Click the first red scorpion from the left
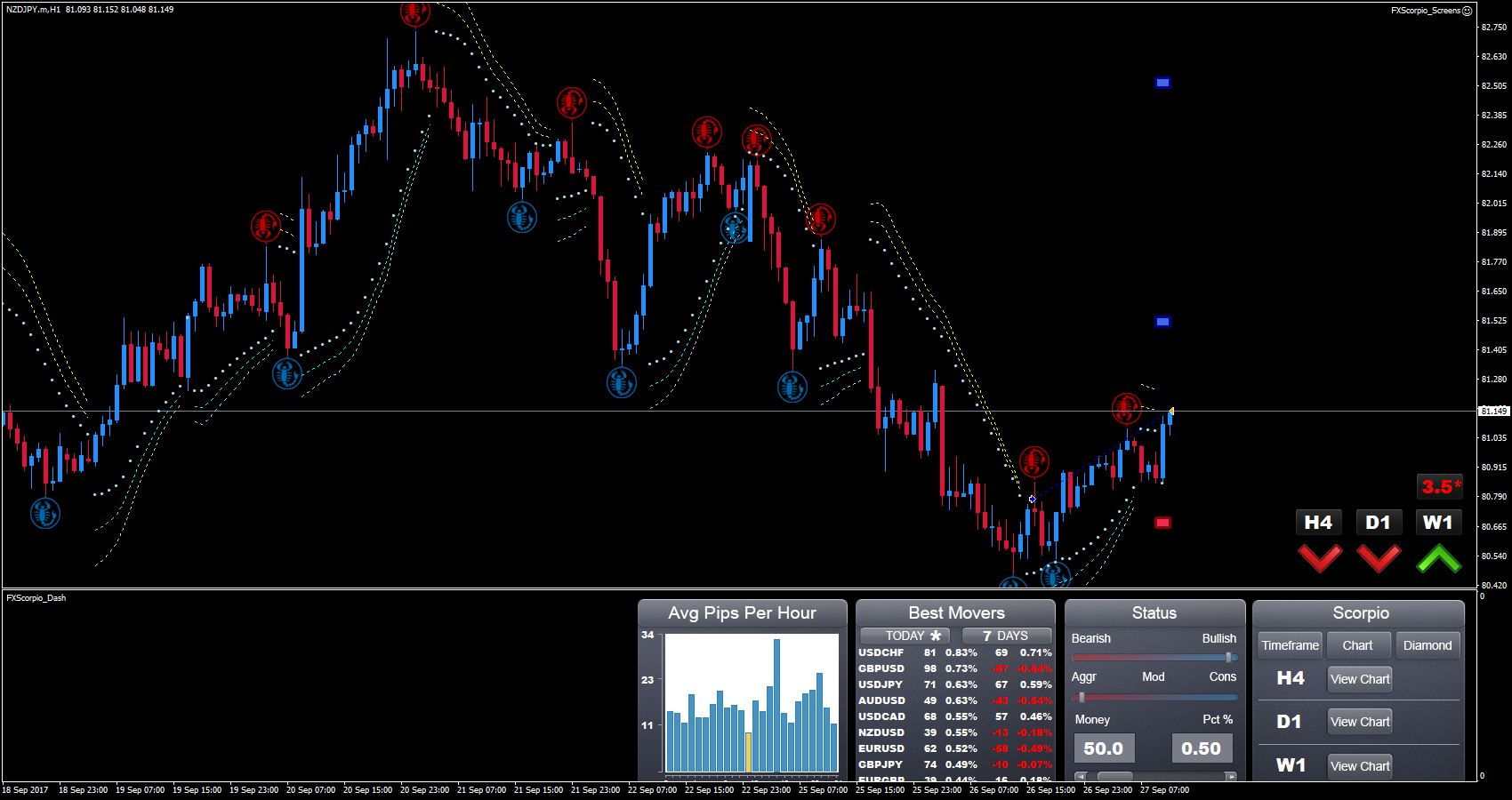The image size is (1512, 800). (266, 226)
